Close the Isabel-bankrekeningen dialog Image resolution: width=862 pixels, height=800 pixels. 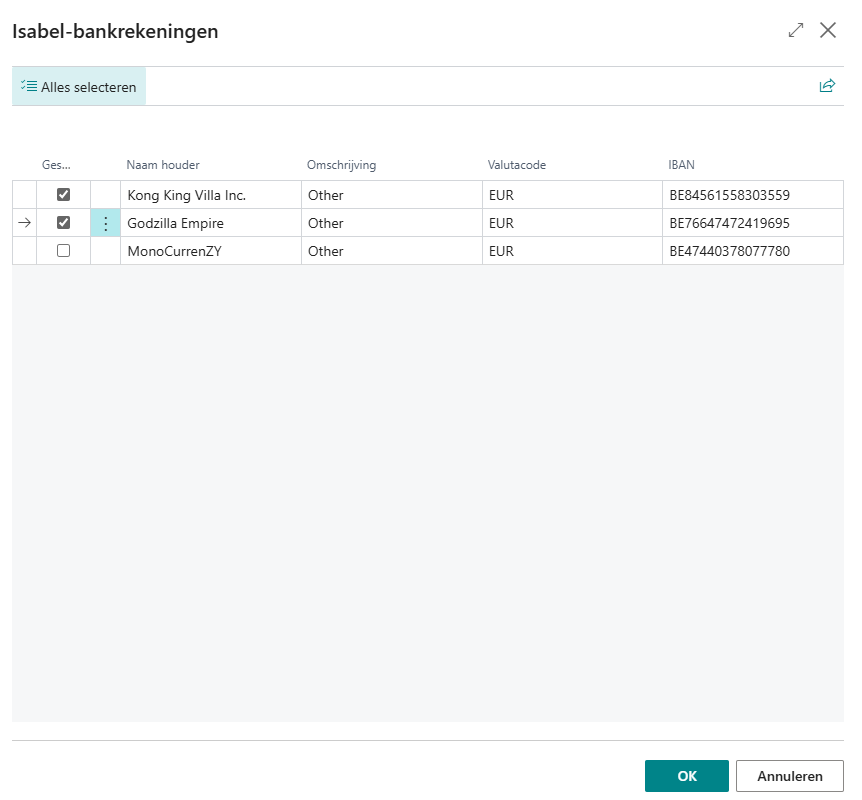[828, 30]
